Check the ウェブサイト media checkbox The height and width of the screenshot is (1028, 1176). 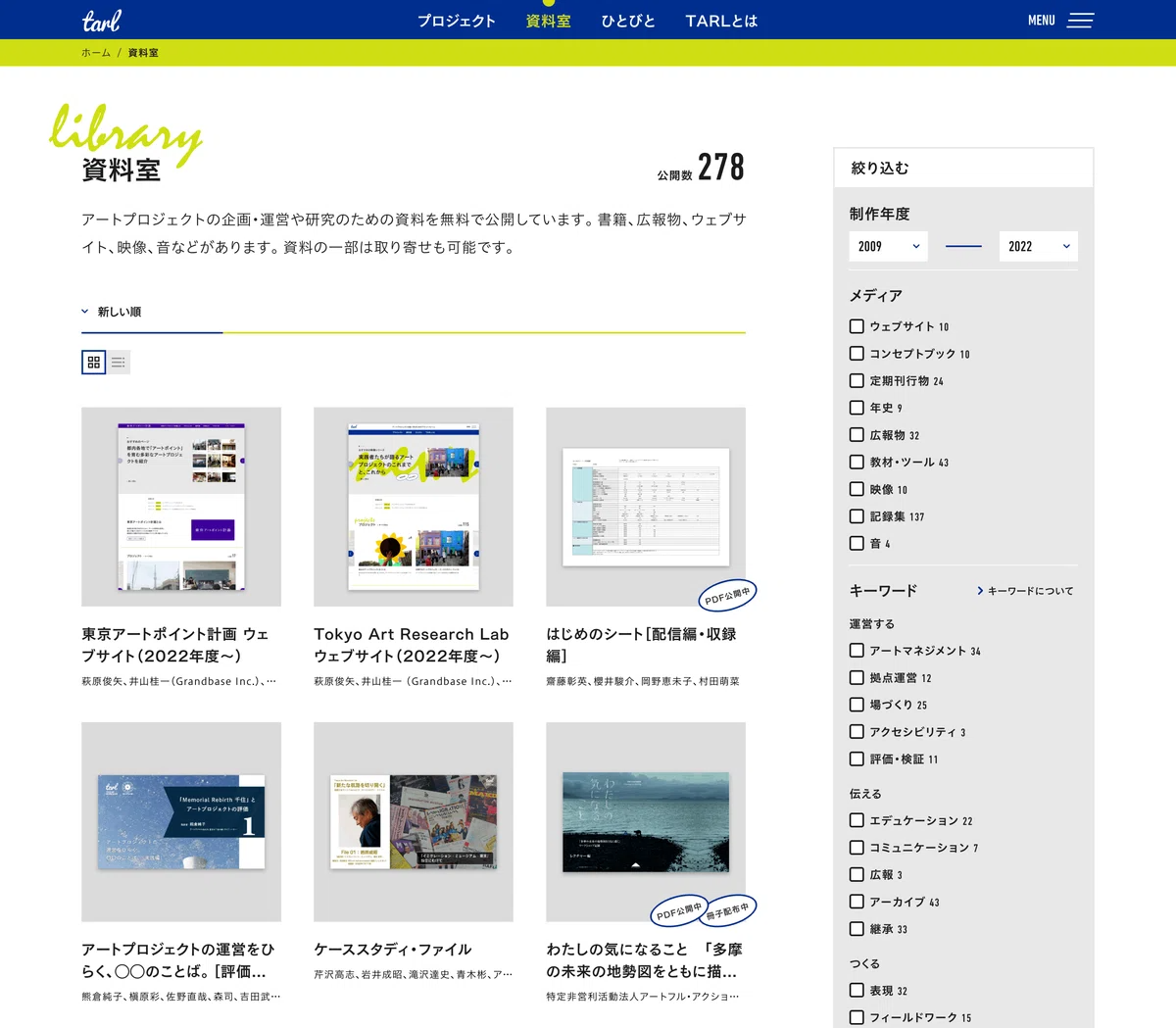(857, 326)
